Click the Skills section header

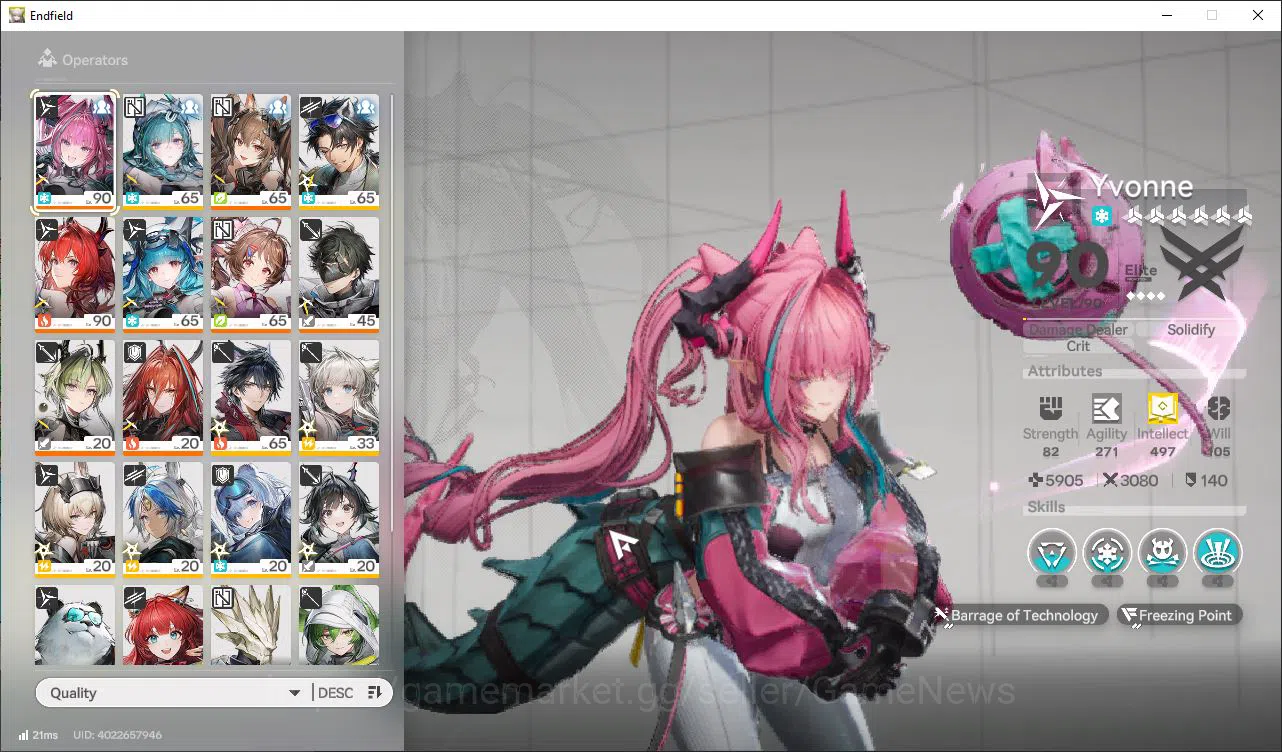tap(1046, 507)
